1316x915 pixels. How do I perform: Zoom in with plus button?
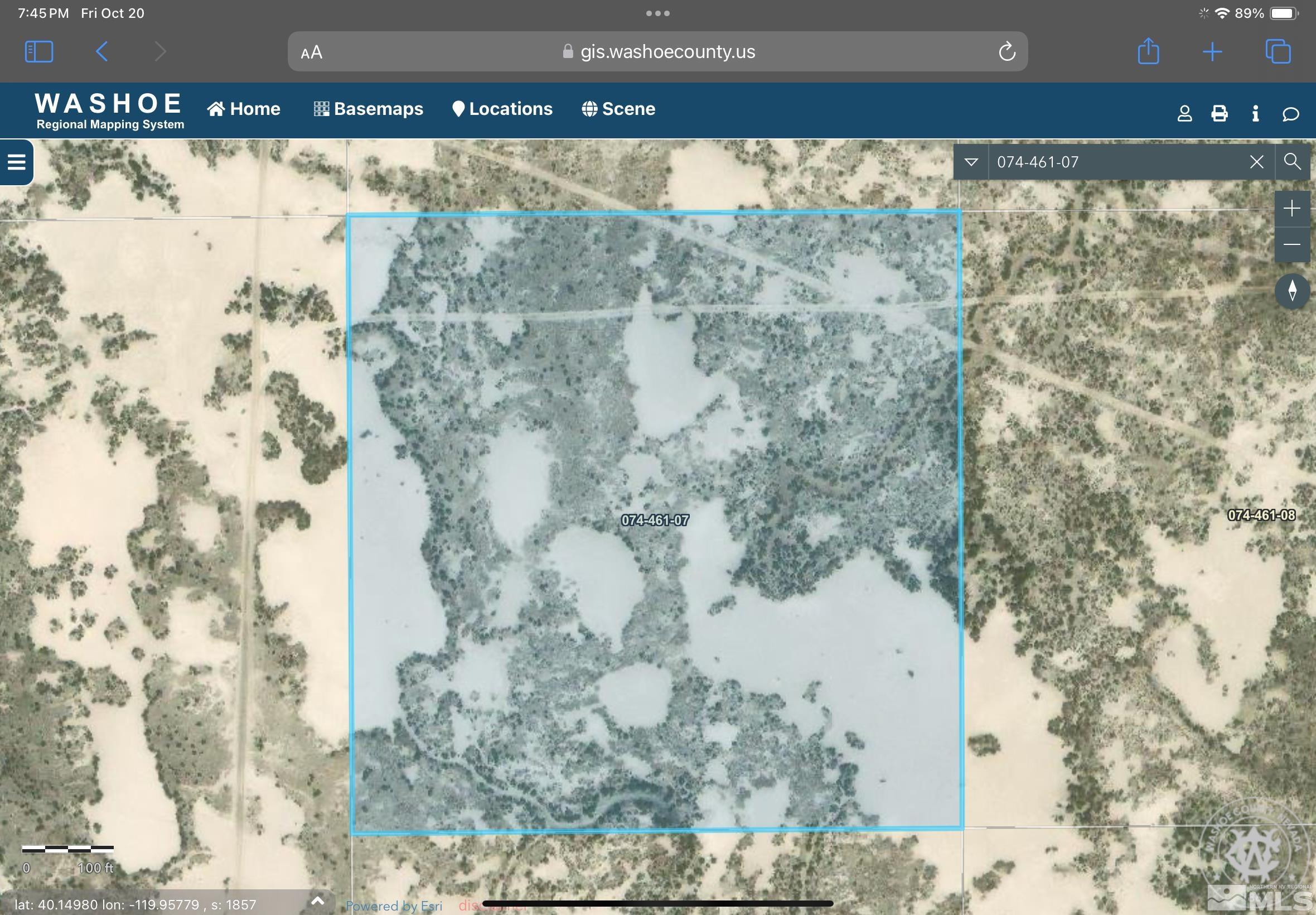[1291, 209]
